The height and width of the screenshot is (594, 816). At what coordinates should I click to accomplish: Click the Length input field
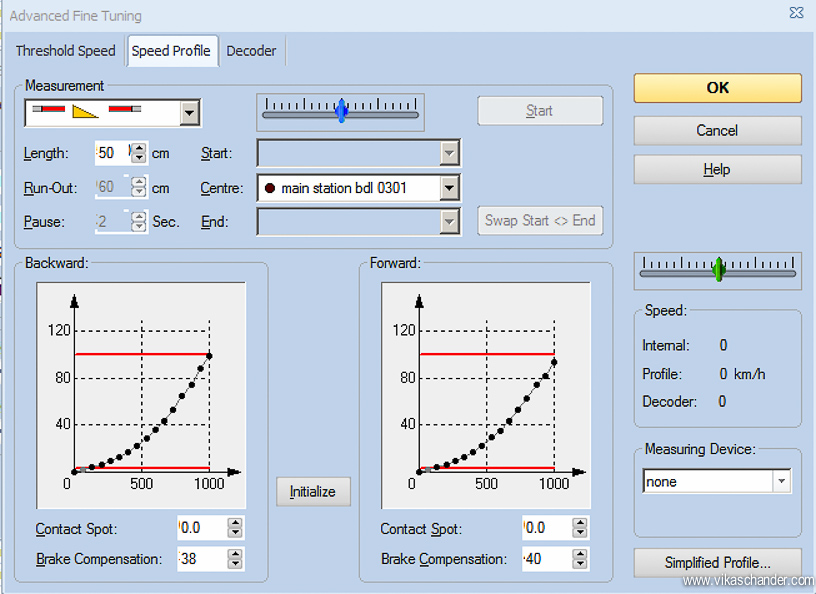point(112,153)
